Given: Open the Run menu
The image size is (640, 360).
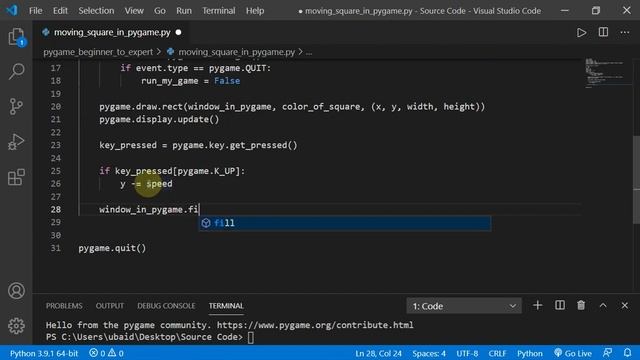Looking at the screenshot, I should tap(184, 11).
